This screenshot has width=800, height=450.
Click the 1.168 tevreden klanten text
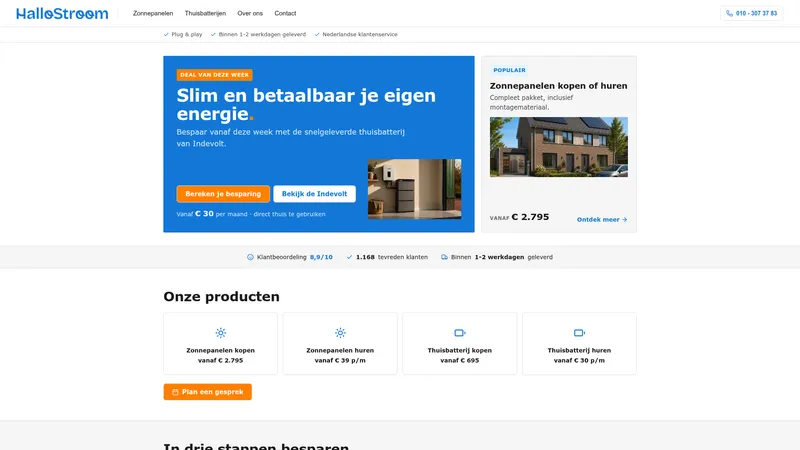pos(392,257)
